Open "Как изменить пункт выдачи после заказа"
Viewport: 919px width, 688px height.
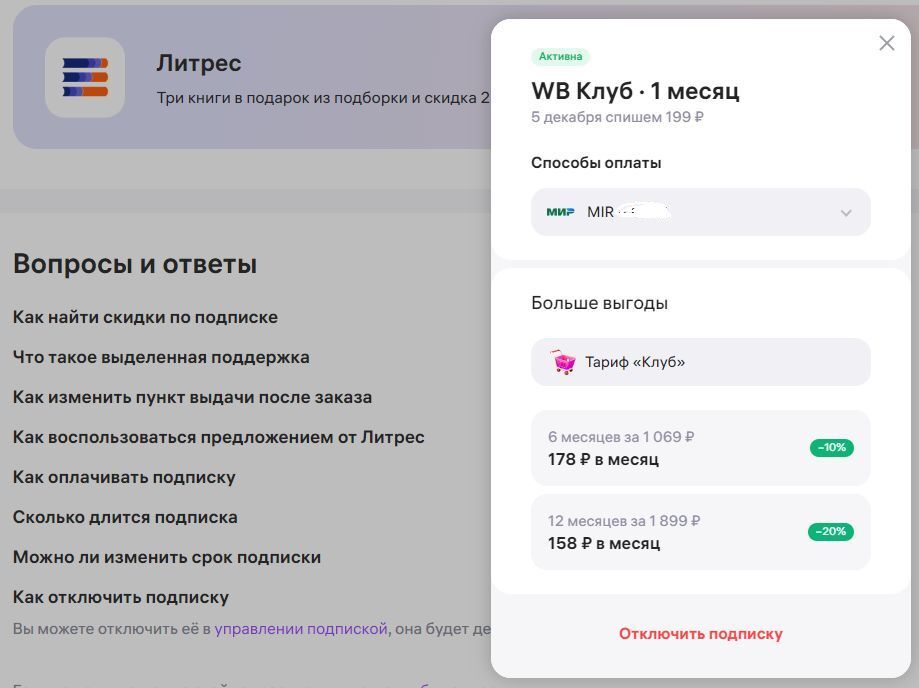pos(192,397)
